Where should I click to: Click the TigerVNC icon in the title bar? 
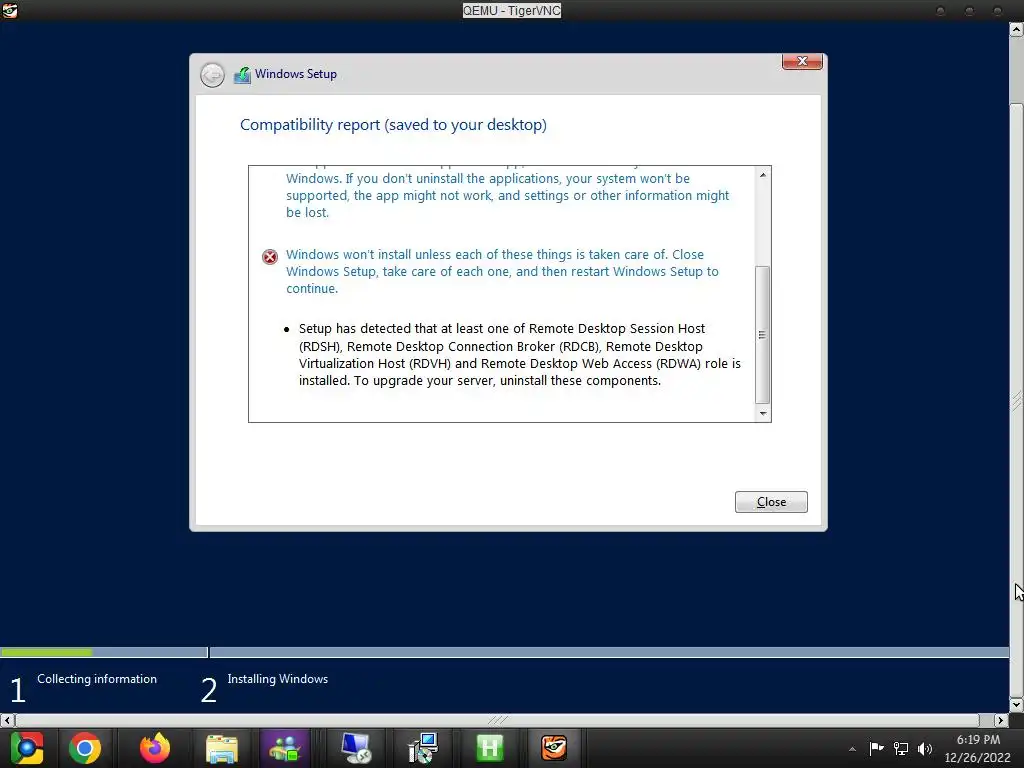(10, 10)
